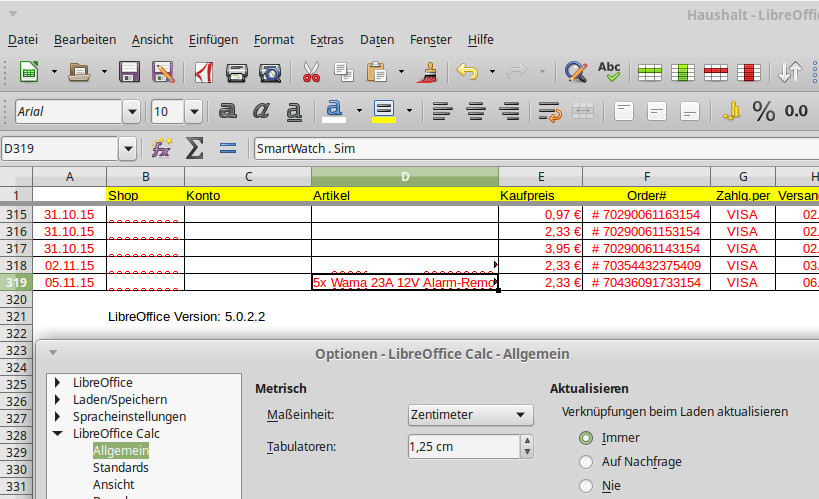Format cell as percent

point(764,111)
